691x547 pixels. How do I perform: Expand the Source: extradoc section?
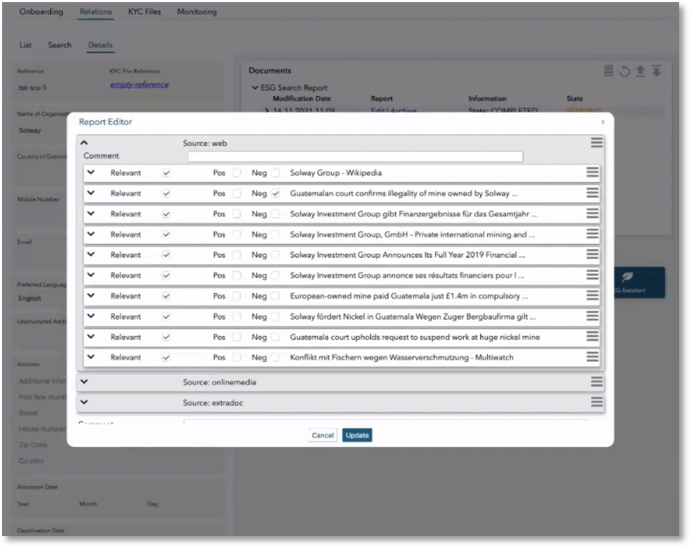(84, 402)
